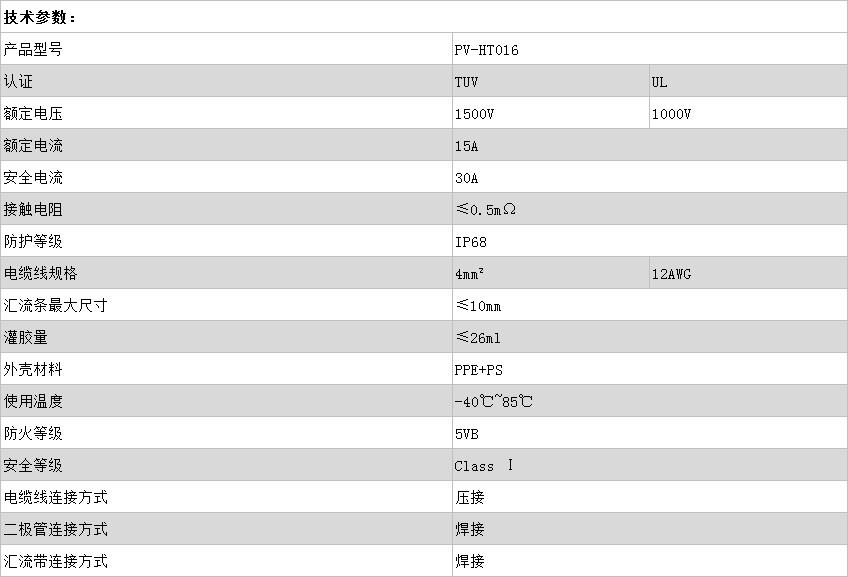848x577 pixels.
Task: Click the 30A safe current value
Action: point(466,178)
